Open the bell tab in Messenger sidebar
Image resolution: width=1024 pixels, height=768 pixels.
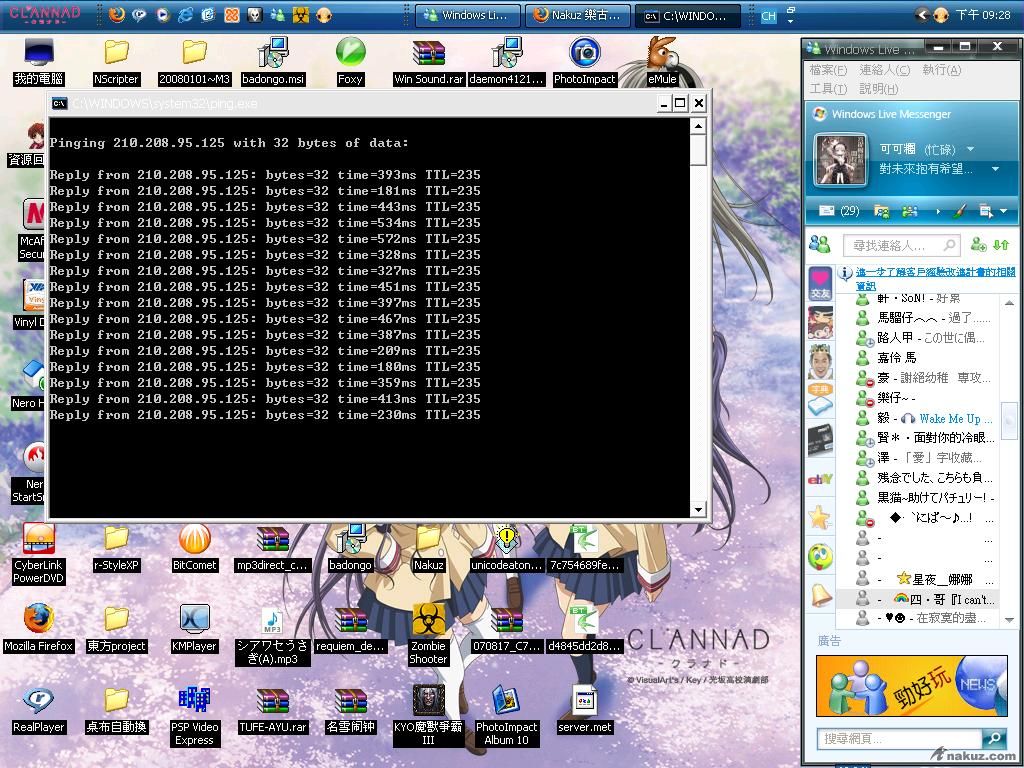click(820, 595)
